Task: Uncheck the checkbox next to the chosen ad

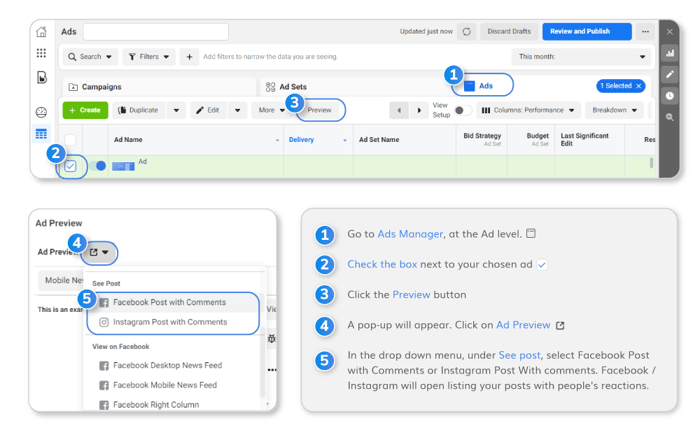Action: 71,167
